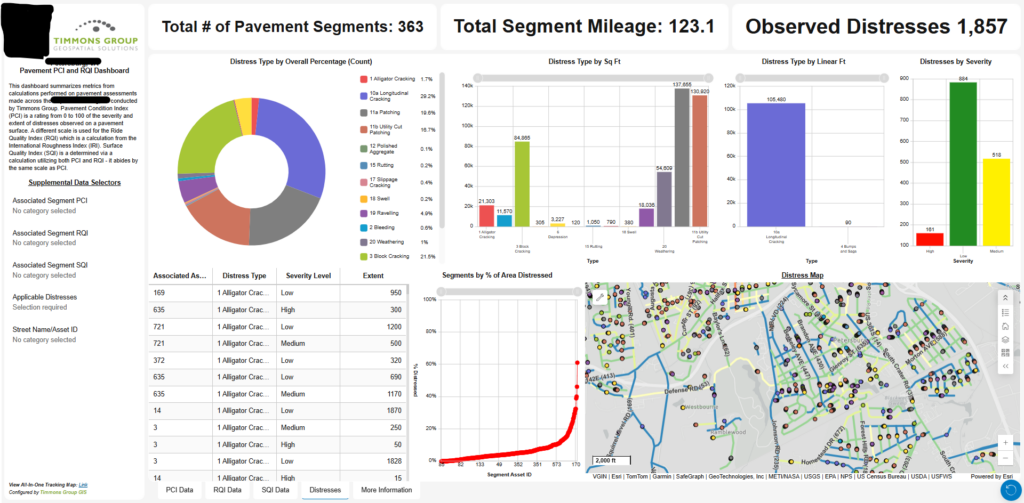Select the 11b Utility Cut Patching legend swatch

(x=363, y=130)
